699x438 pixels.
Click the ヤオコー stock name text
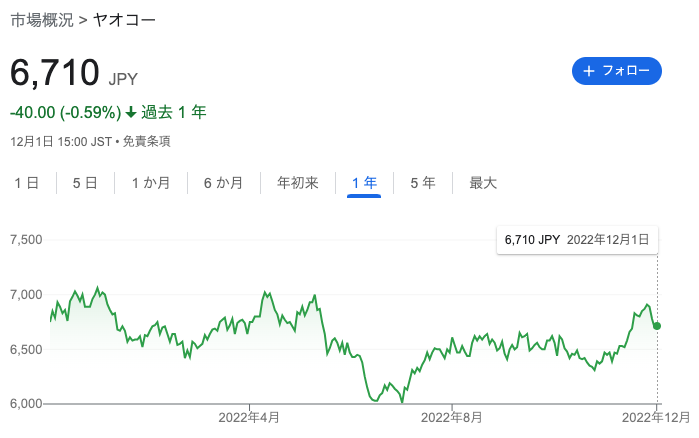pyautogui.click(x=124, y=20)
